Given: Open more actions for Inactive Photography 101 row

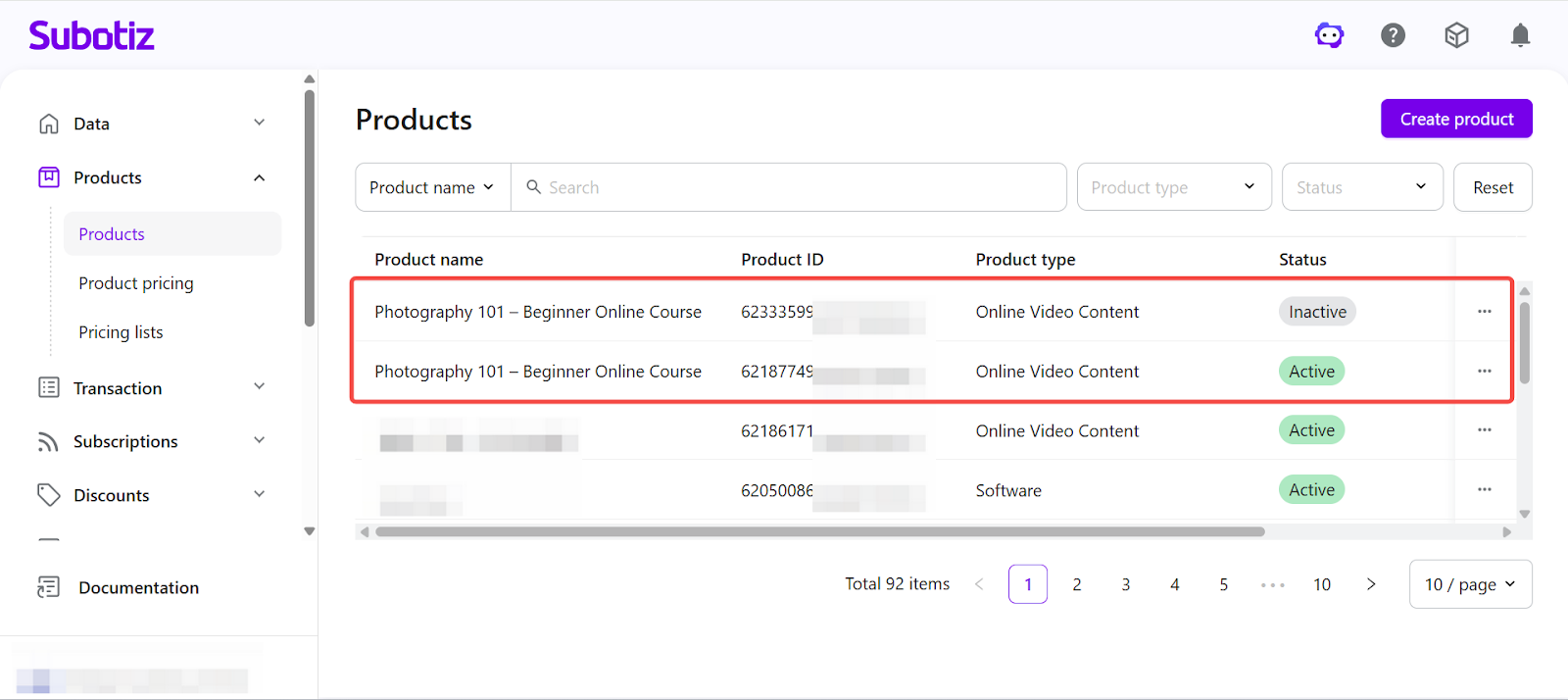Looking at the screenshot, I should tap(1484, 312).
